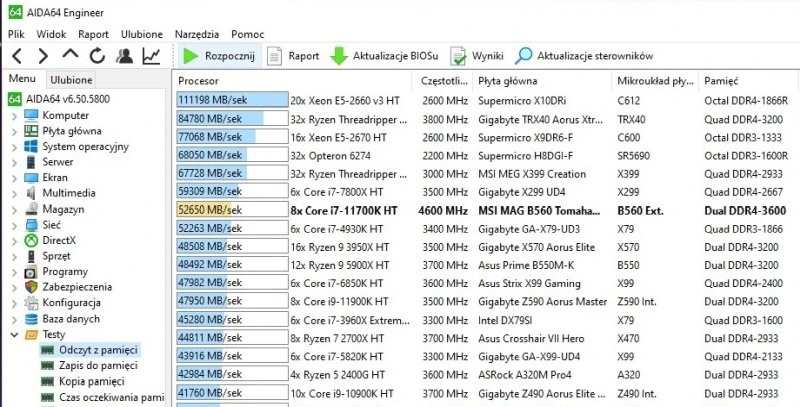
Task: Open the user profile icon in toolbar
Action: point(124,56)
